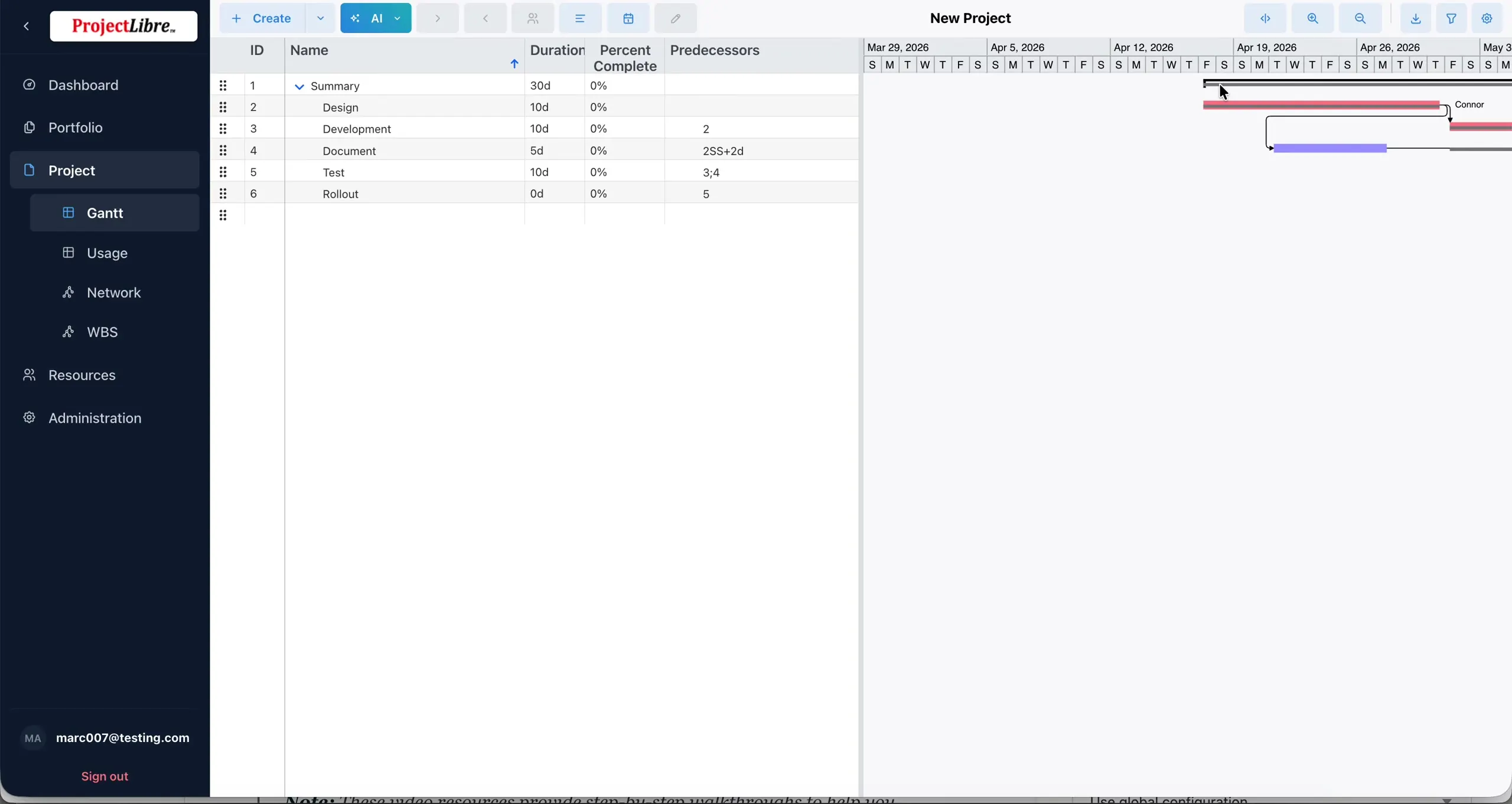Collapse the Summary task chevron
The width and height of the screenshot is (1512, 804).
click(x=299, y=87)
